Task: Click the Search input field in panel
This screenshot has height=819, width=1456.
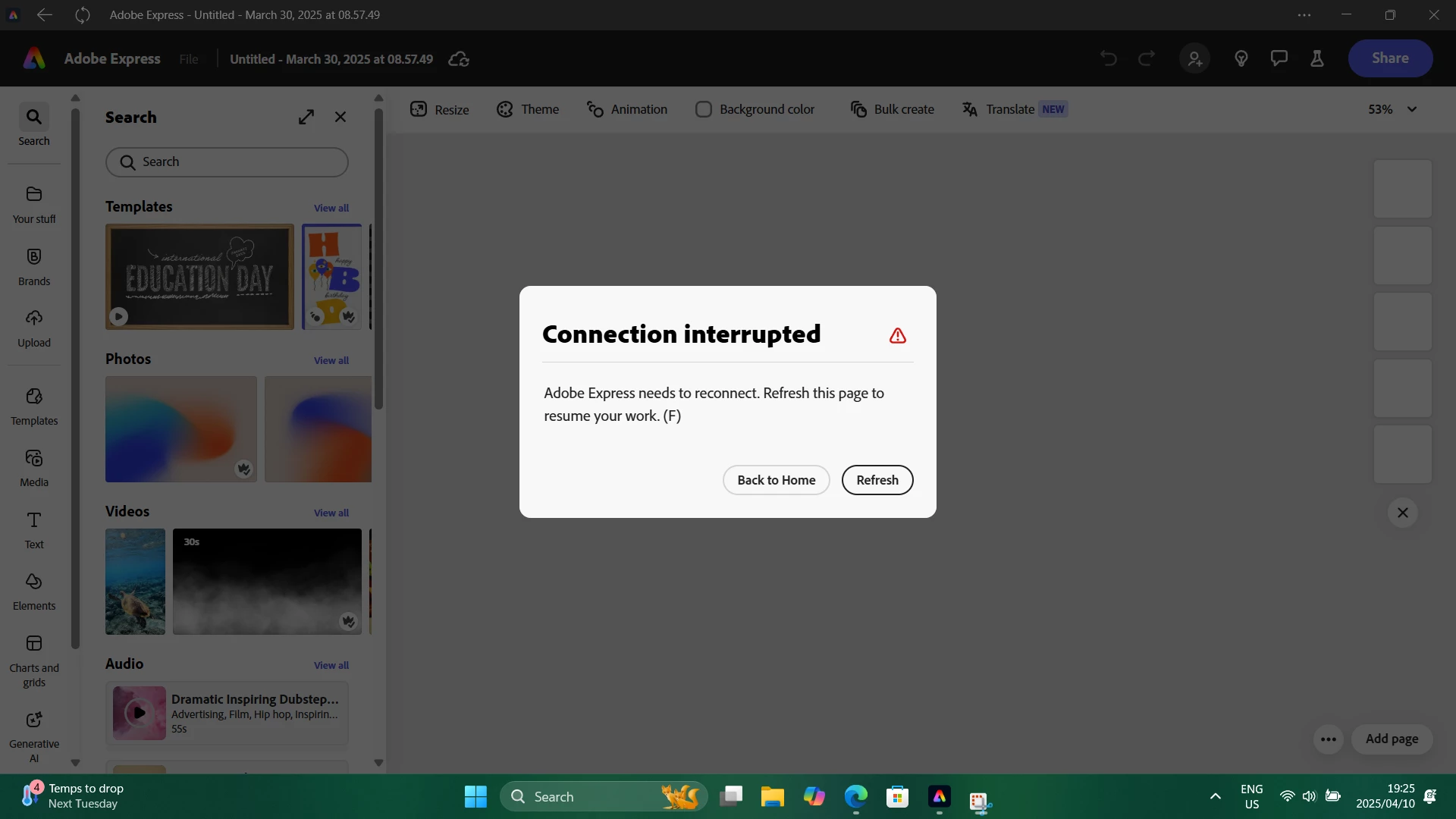Action: pyautogui.click(x=227, y=162)
